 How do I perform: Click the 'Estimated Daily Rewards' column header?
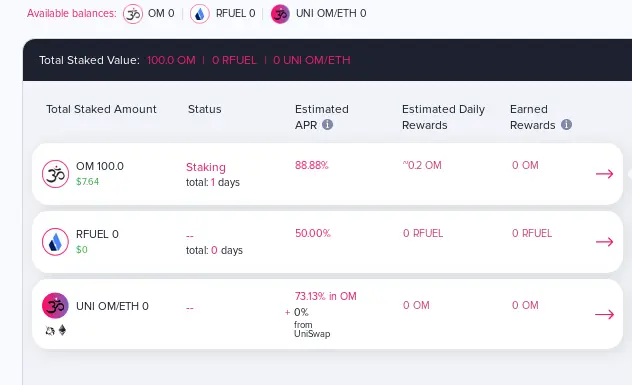[443, 117]
